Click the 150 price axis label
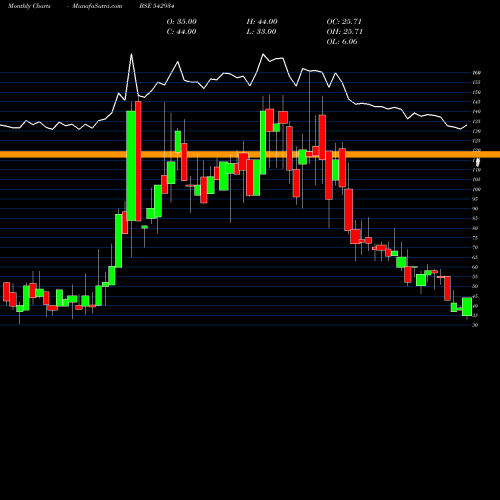 477,92
